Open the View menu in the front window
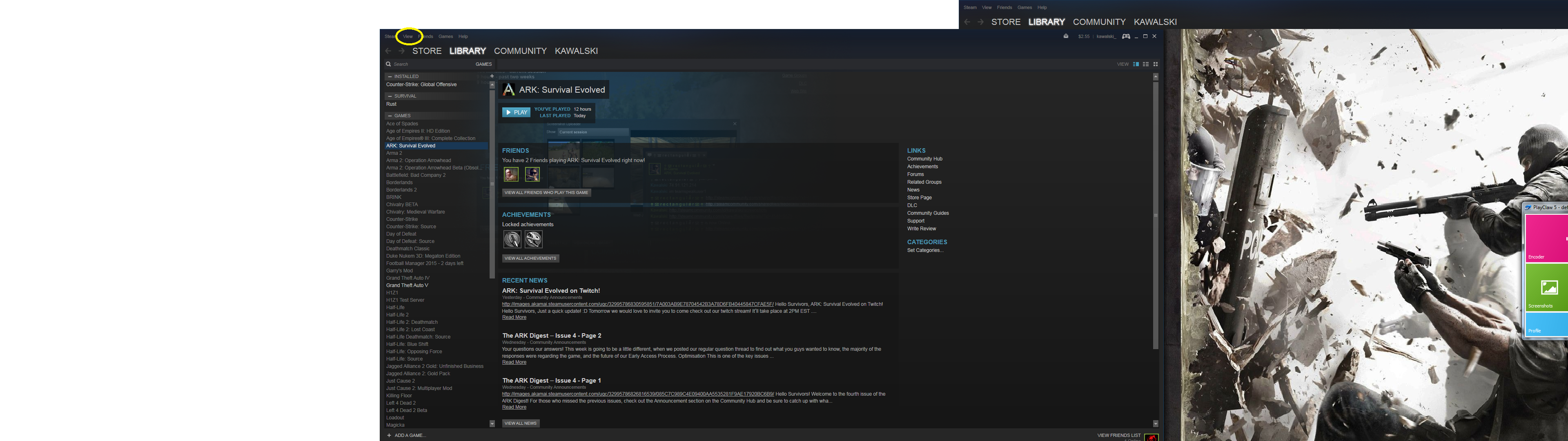 408,37
